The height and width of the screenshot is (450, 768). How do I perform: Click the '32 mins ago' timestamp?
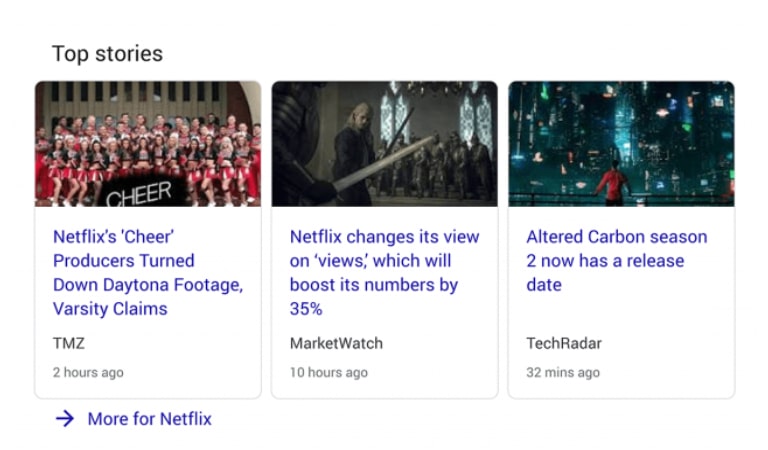(x=563, y=373)
